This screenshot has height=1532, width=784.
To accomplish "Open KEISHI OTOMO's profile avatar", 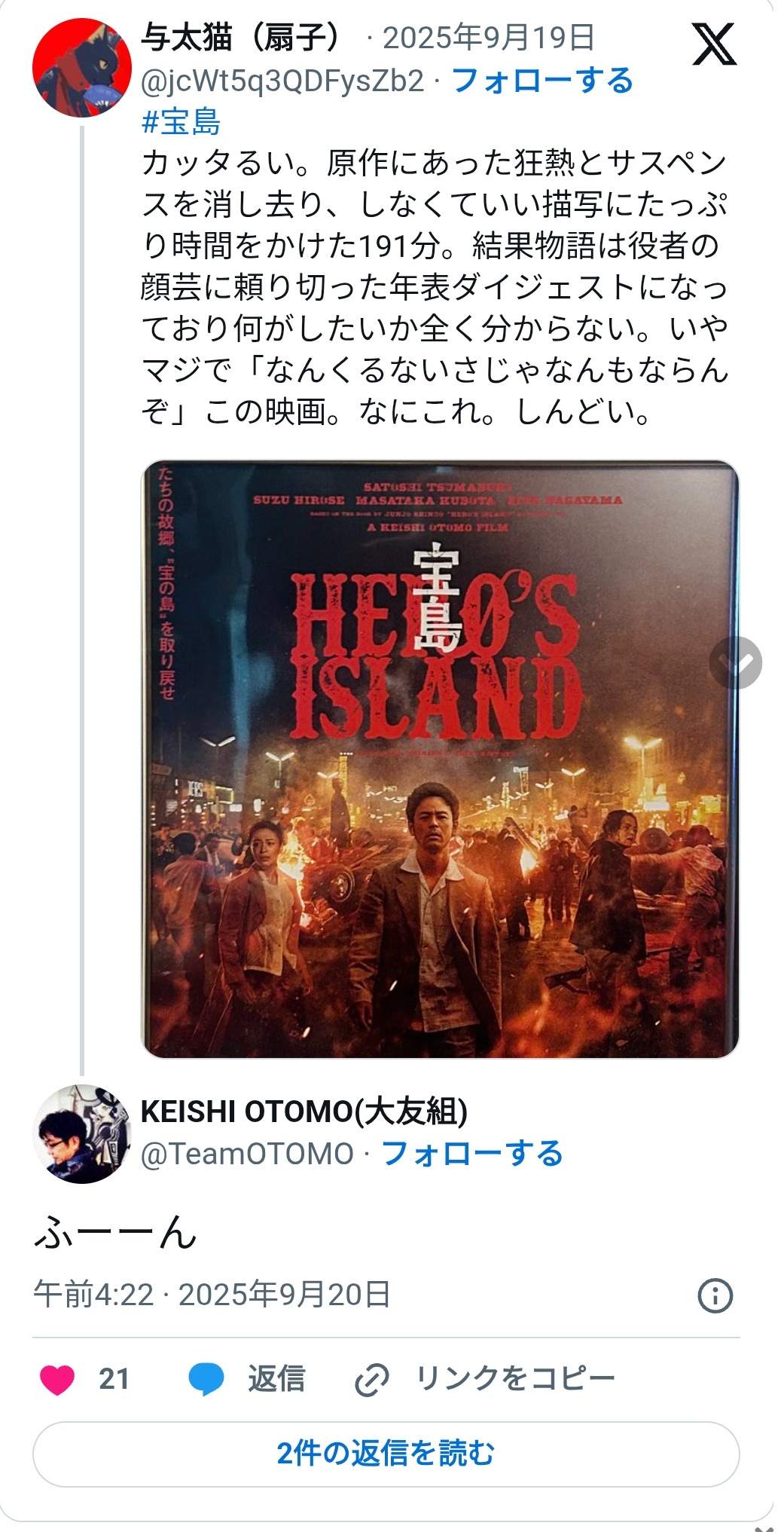I will coord(81,1133).
